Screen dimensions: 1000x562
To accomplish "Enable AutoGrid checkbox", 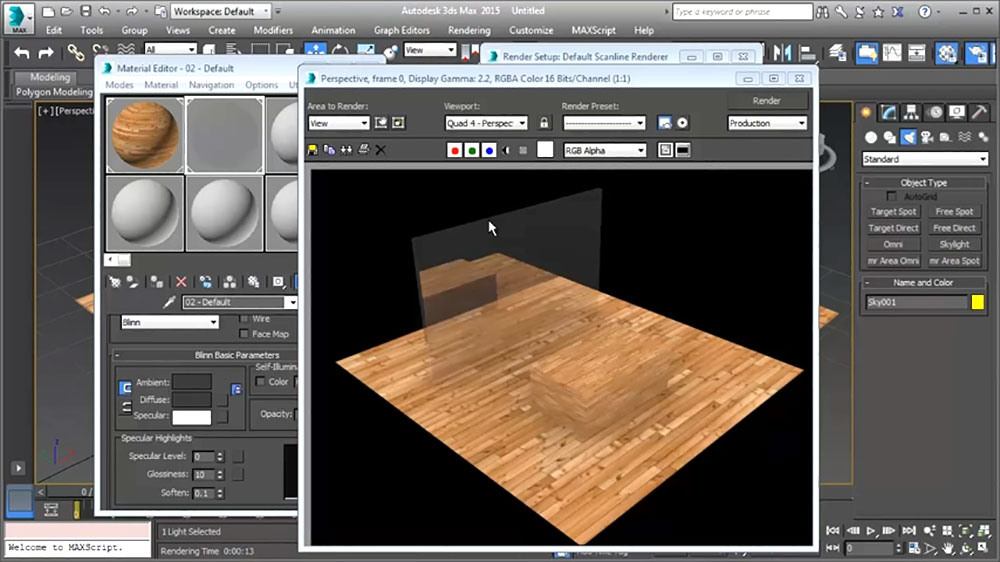I will point(891,196).
